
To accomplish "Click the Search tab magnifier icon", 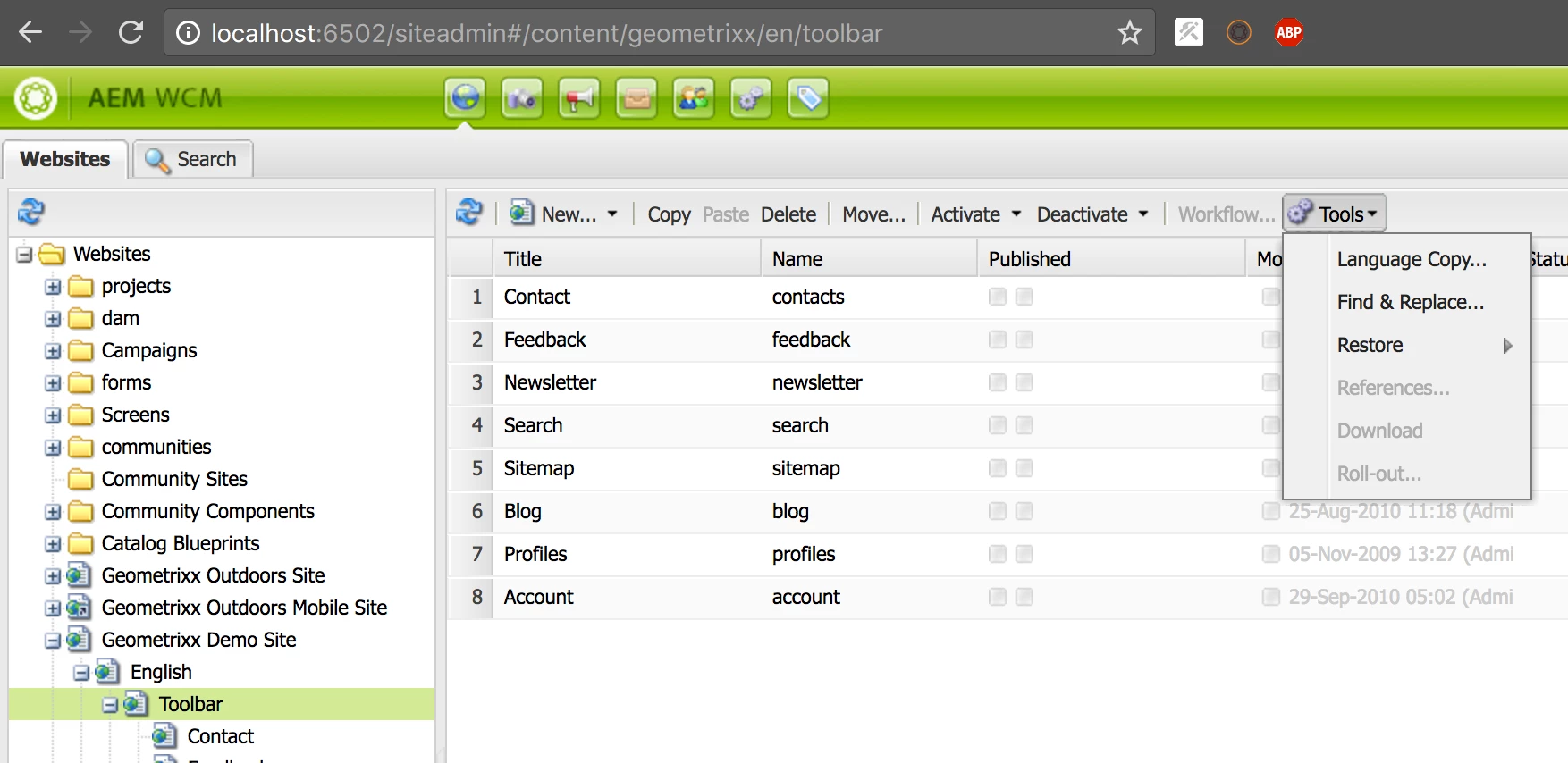I will coord(158,160).
